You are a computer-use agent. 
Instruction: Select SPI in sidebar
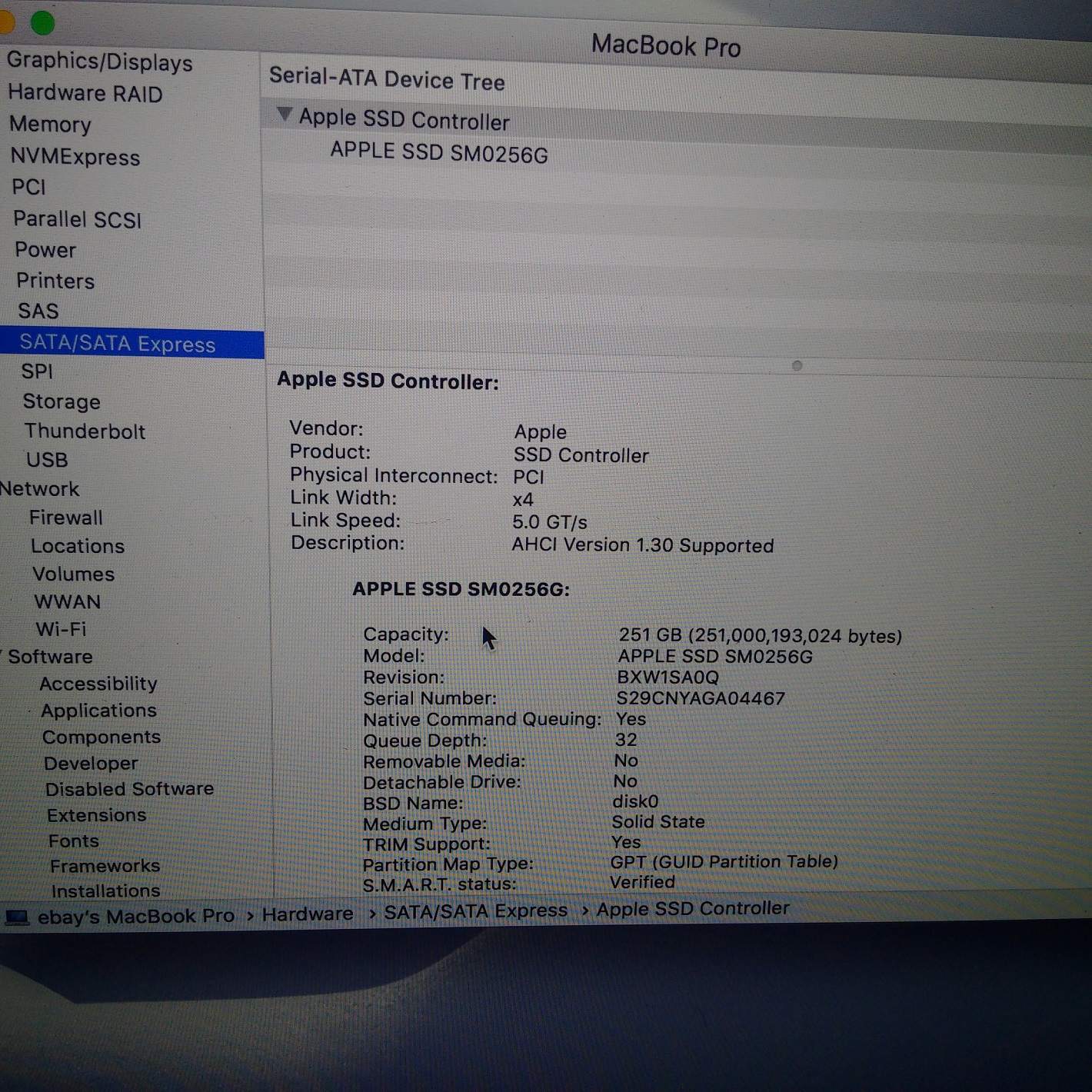[37, 371]
